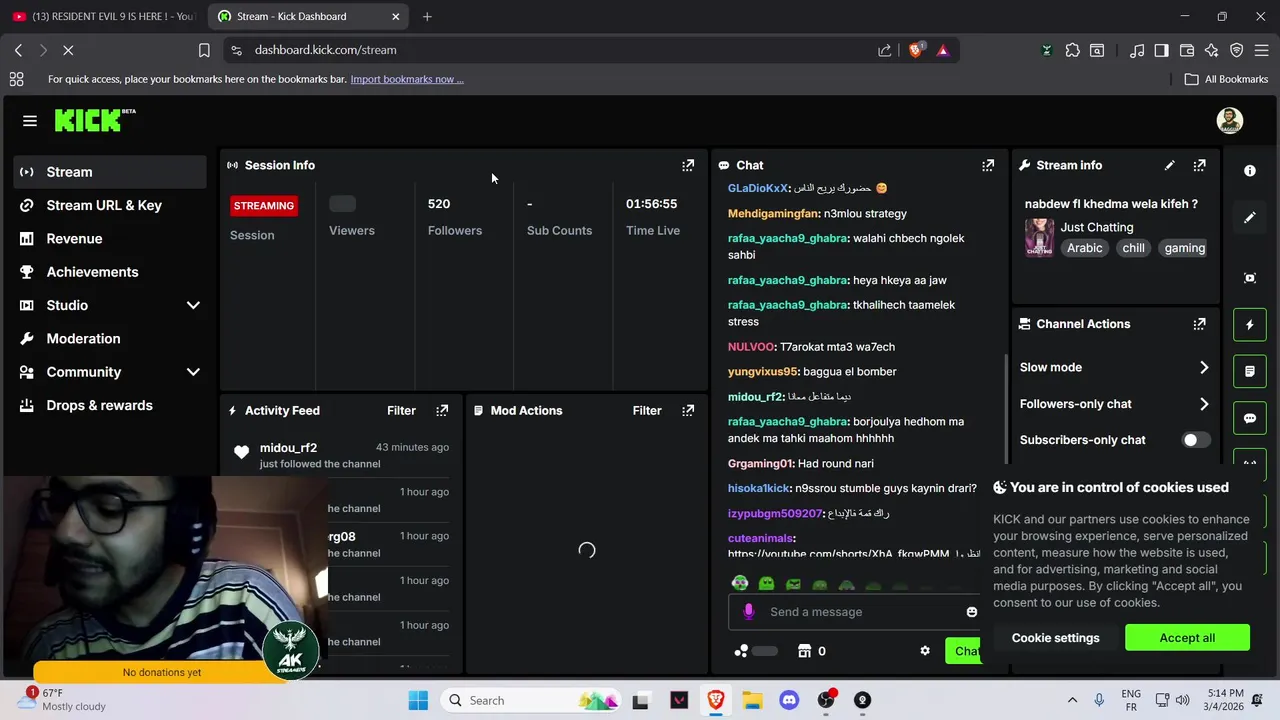The width and height of the screenshot is (1280, 720).
Task: Open the Activity Feed Filter
Action: (401, 410)
